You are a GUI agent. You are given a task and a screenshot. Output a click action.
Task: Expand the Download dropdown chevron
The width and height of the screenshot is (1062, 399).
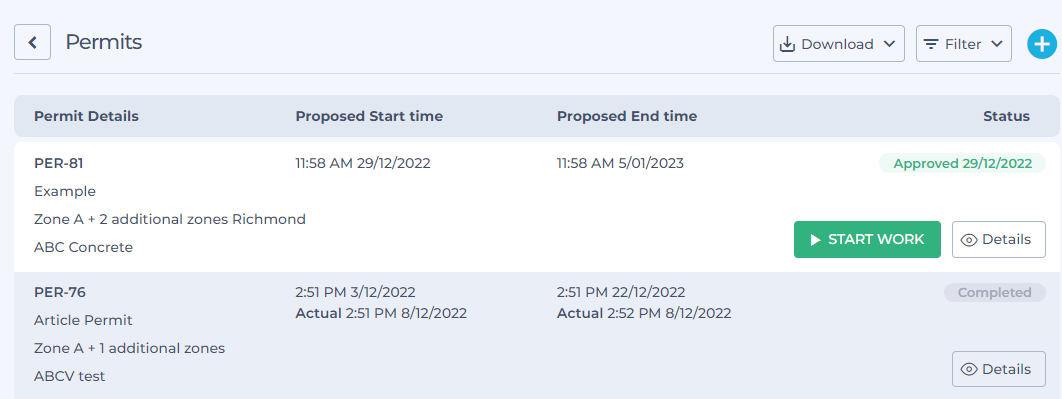click(889, 44)
